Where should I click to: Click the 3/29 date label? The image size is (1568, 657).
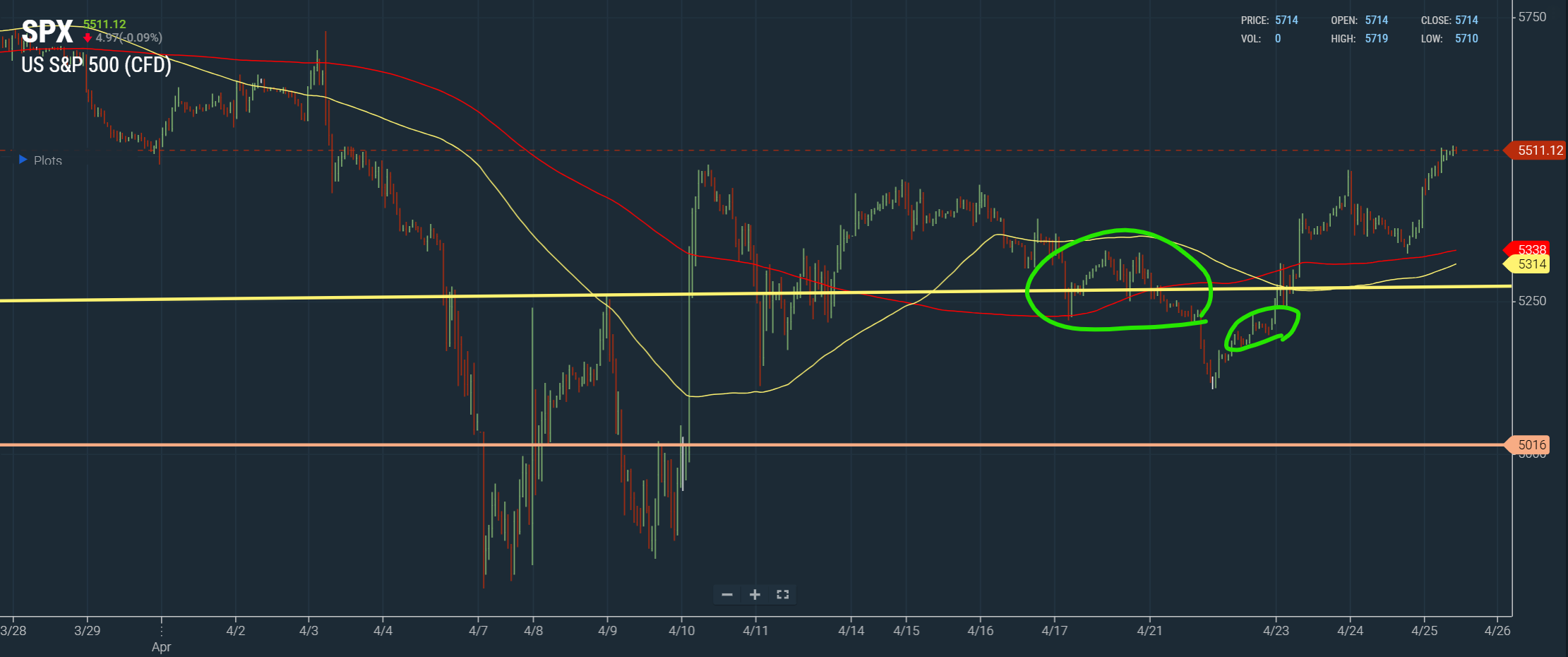tap(87, 630)
